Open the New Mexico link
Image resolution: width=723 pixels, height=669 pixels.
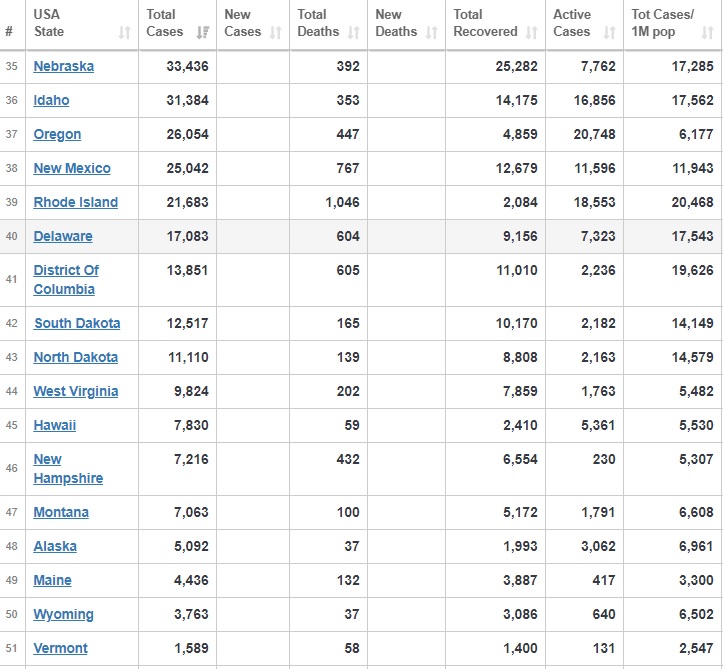point(72,168)
